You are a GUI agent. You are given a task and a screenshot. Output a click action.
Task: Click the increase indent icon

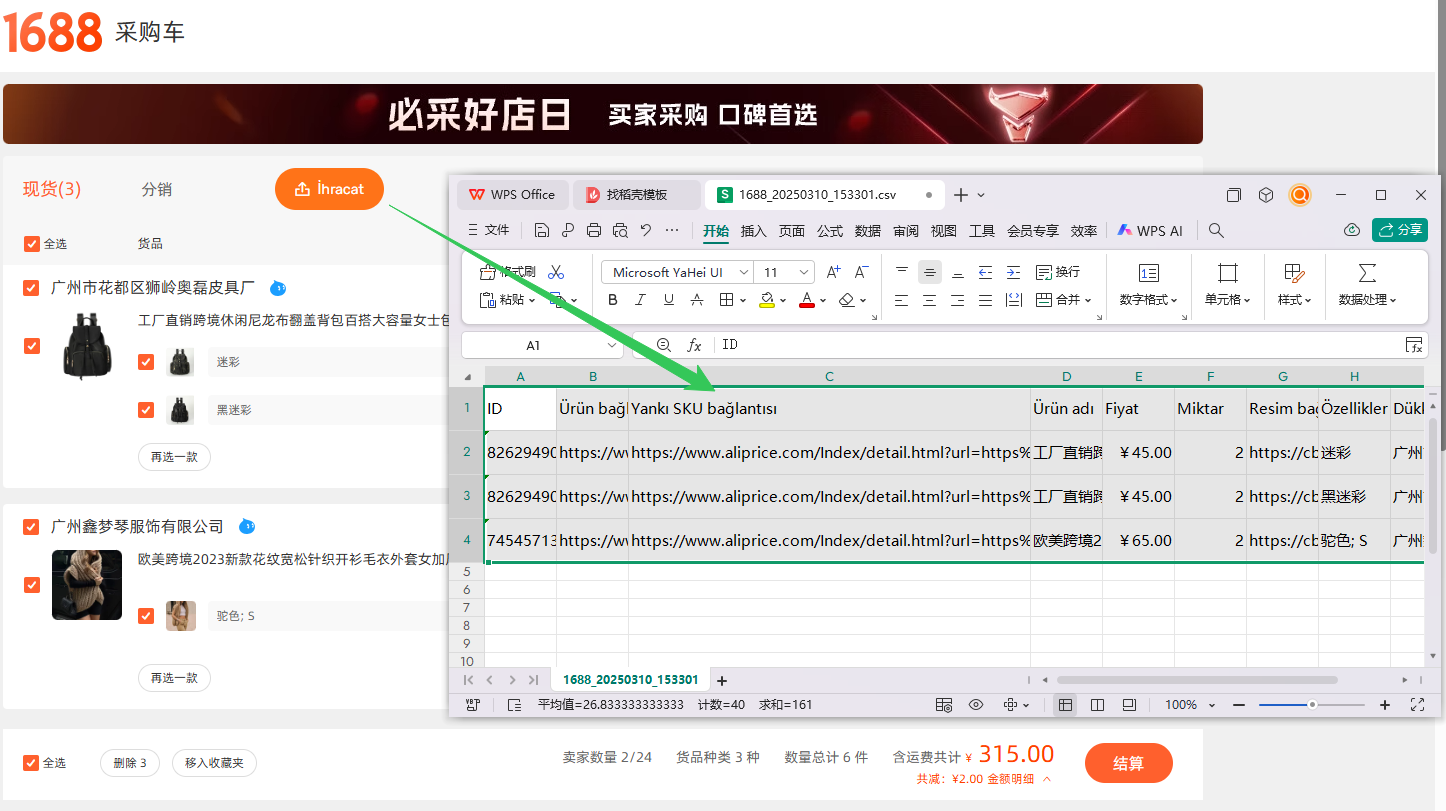[1013, 272]
